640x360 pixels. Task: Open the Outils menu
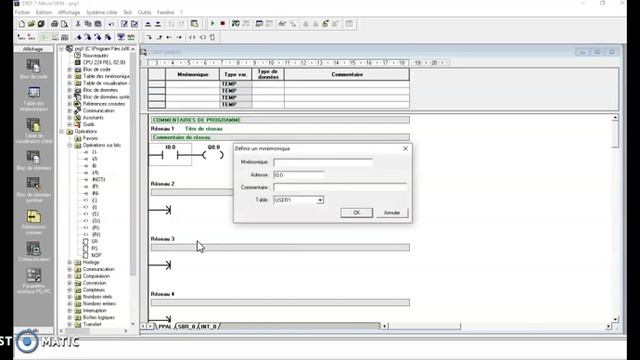point(144,12)
